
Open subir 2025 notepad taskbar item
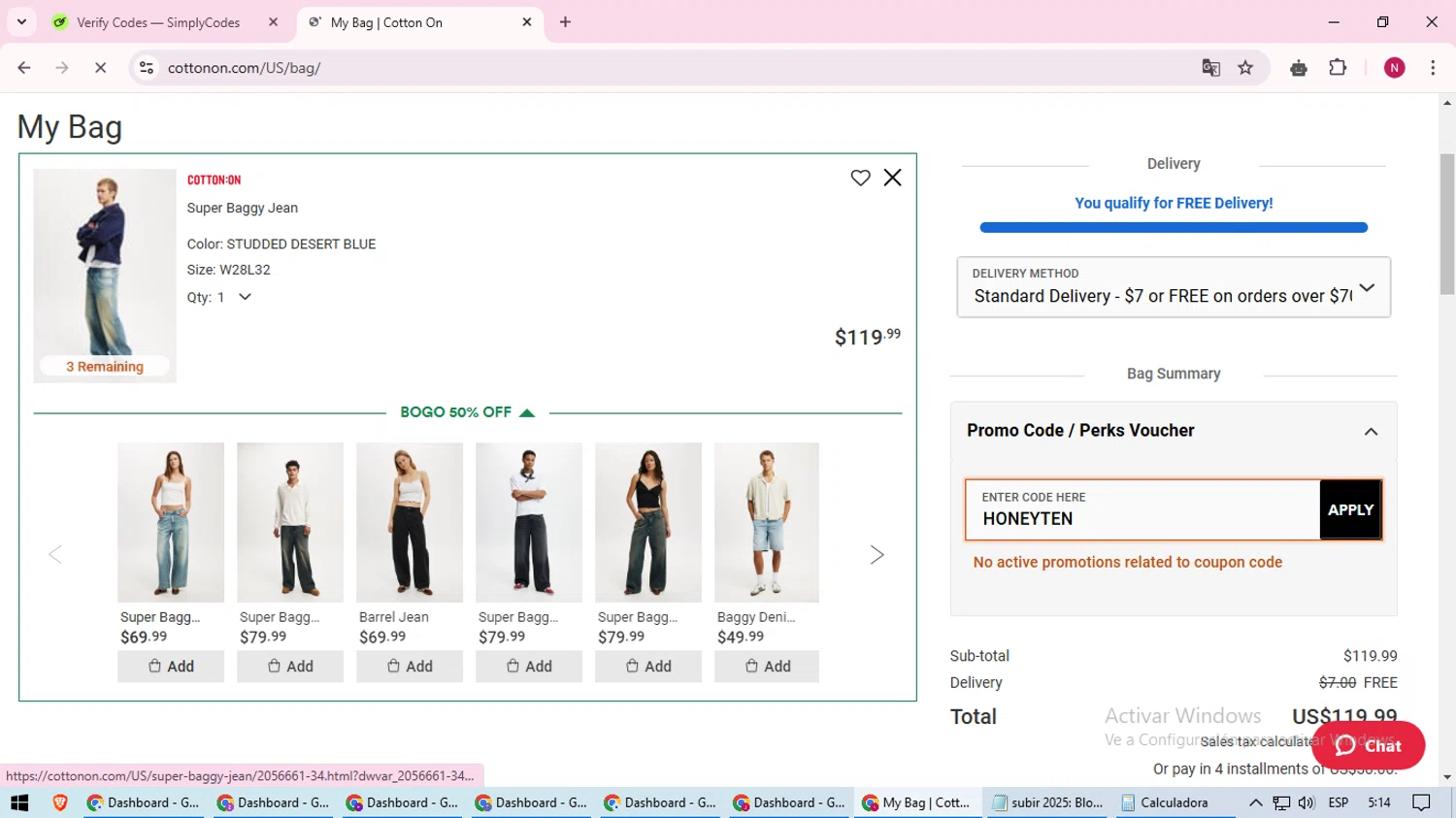tap(1046, 802)
